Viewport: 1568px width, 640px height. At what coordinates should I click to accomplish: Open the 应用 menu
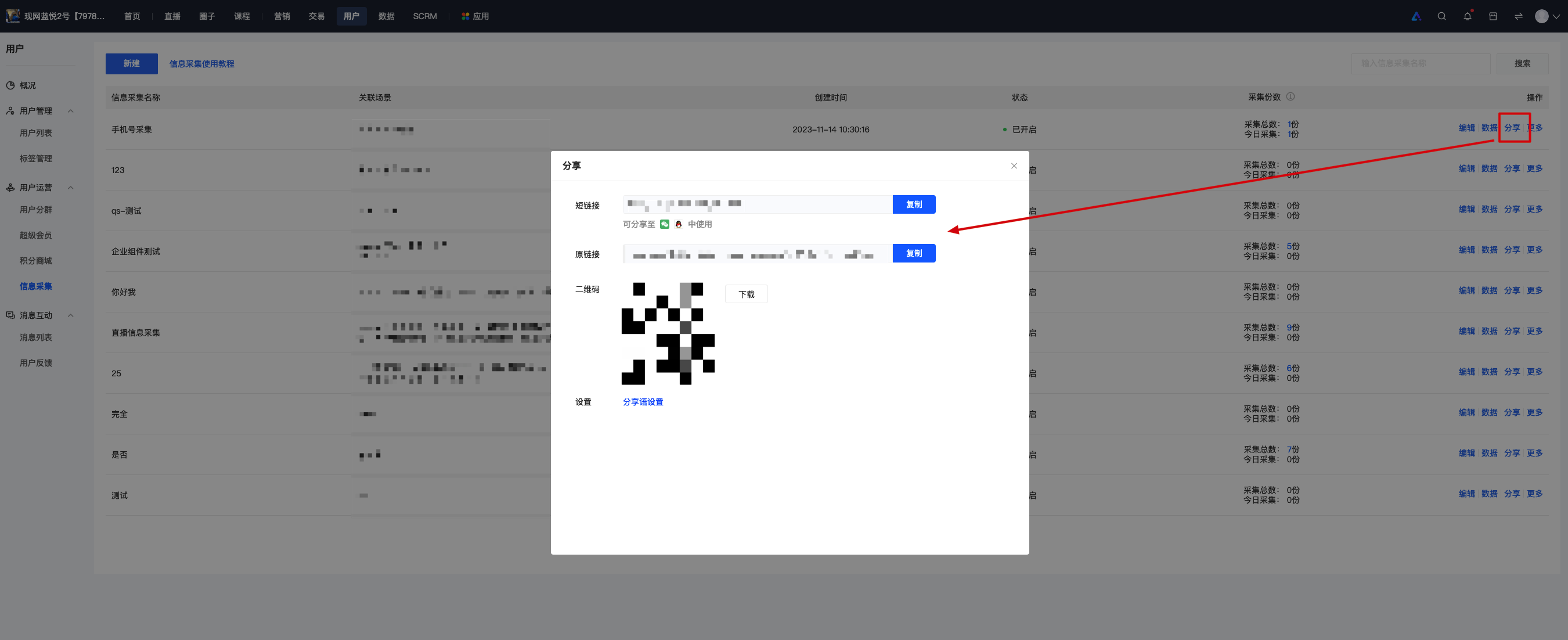pos(475,16)
